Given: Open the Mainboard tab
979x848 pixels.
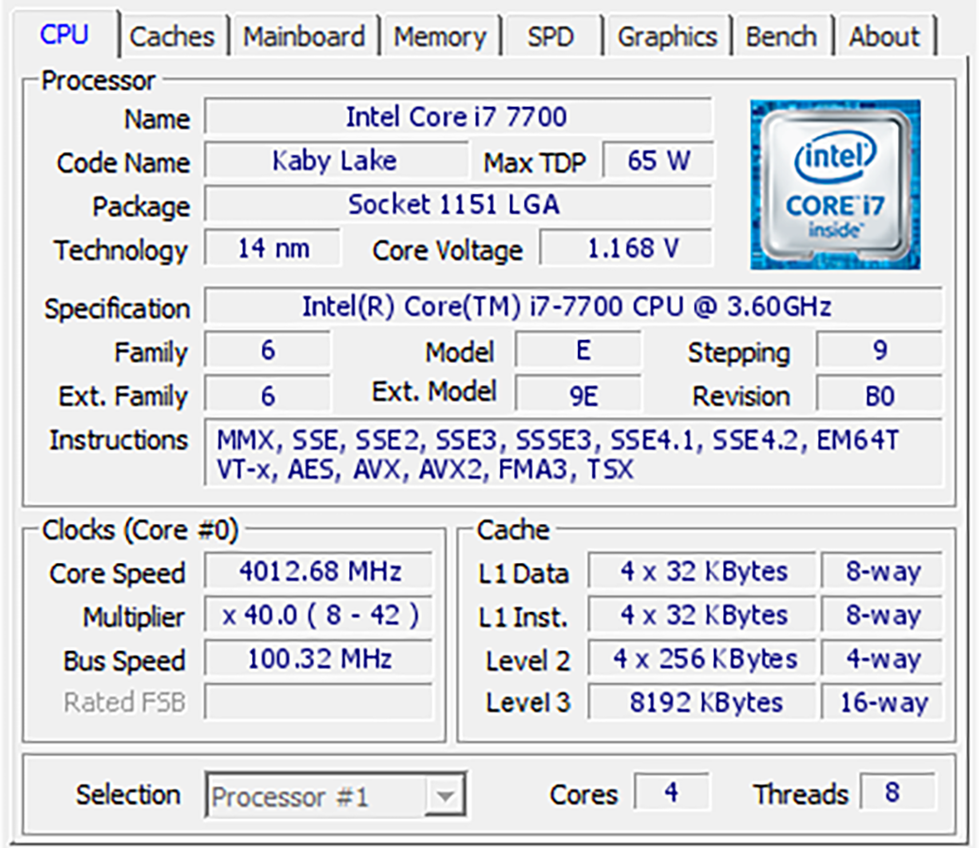Looking at the screenshot, I should point(304,36).
